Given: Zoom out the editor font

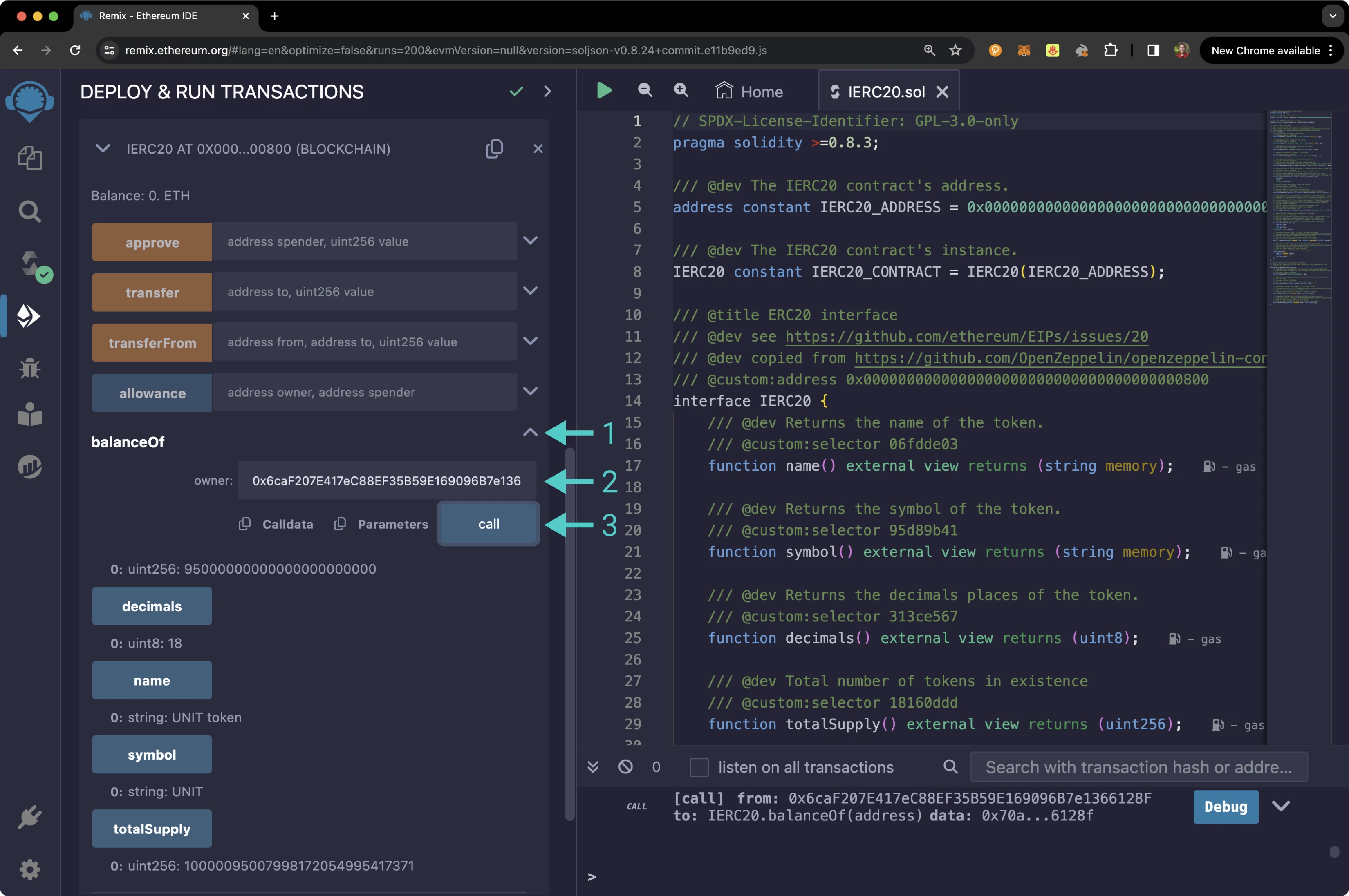Looking at the screenshot, I should point(645,90).
